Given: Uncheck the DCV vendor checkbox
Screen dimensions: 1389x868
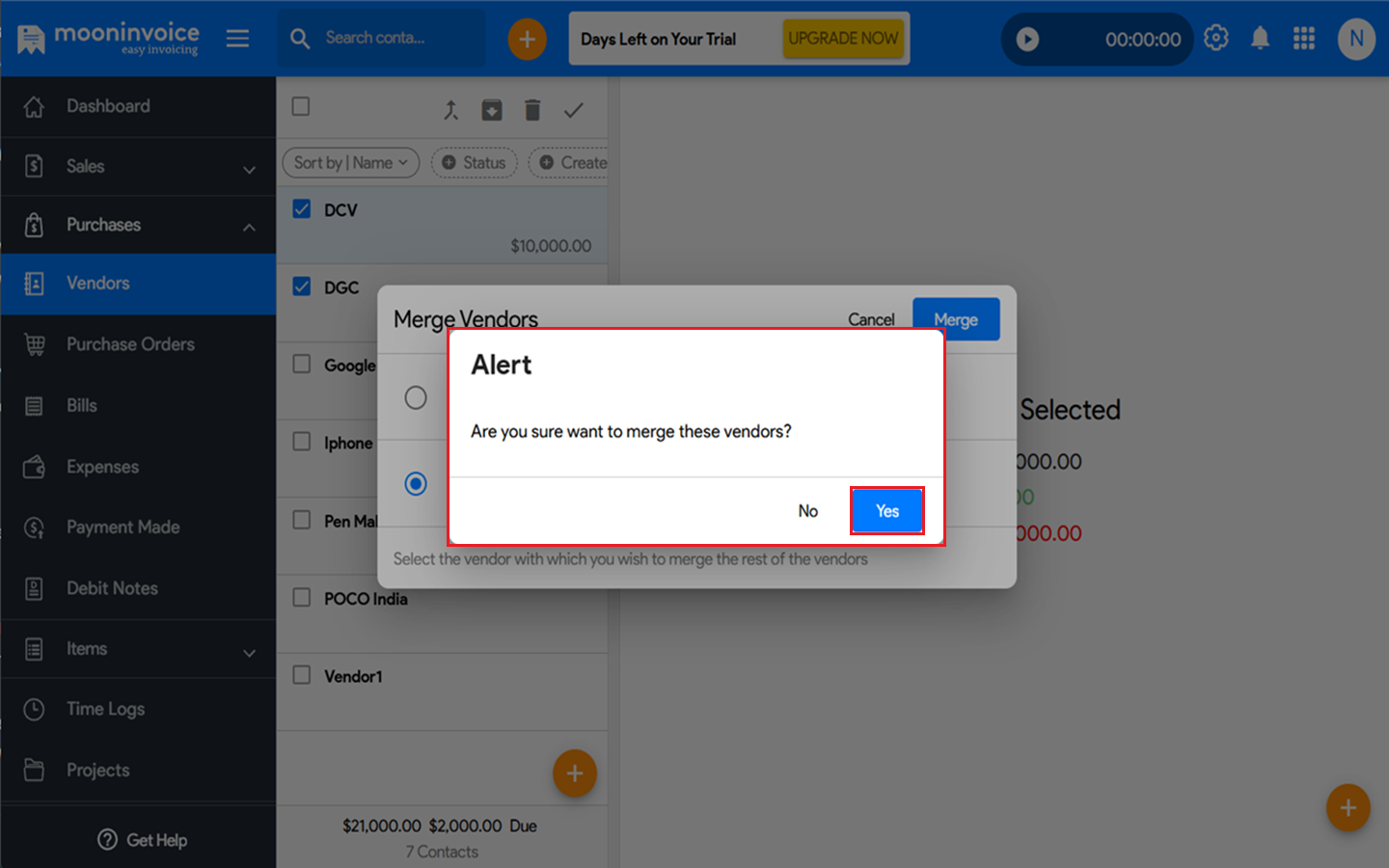Looking at the screenshot, I should pos(301,209).
